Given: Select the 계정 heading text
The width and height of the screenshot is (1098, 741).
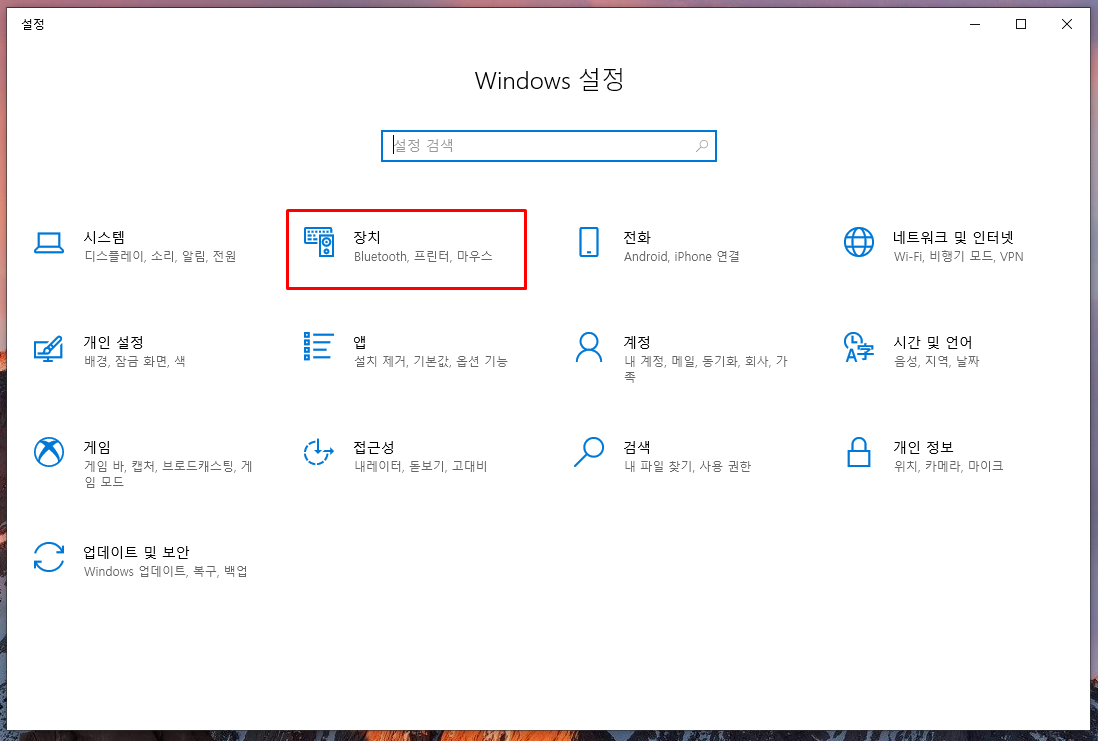Looking at the screenshot, I should [637, 342].
